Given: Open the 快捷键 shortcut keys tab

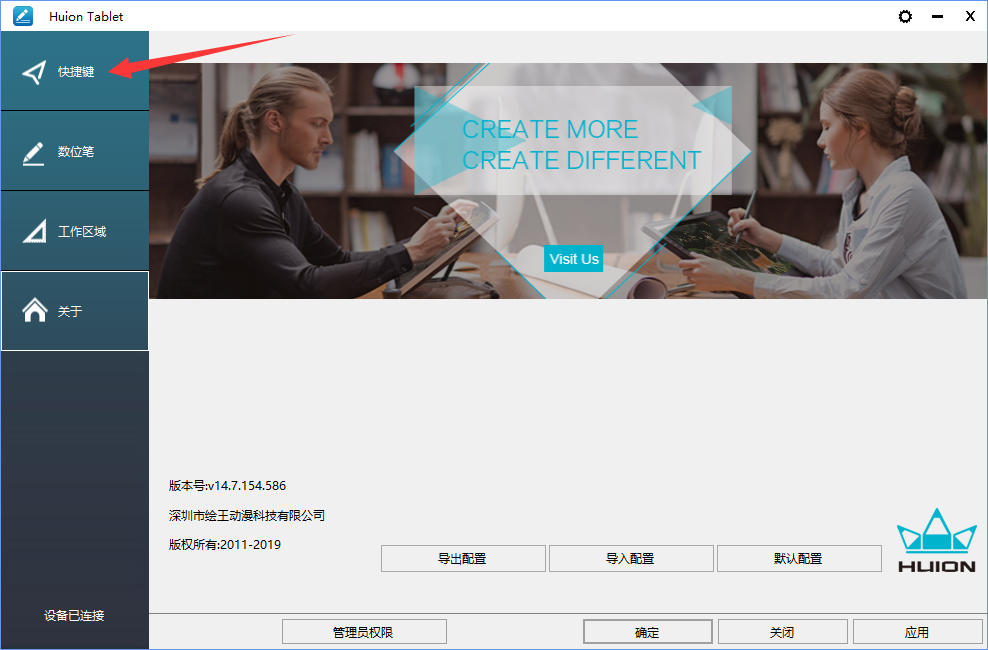Looking at the screenshot, I should [x=75, y=71].
